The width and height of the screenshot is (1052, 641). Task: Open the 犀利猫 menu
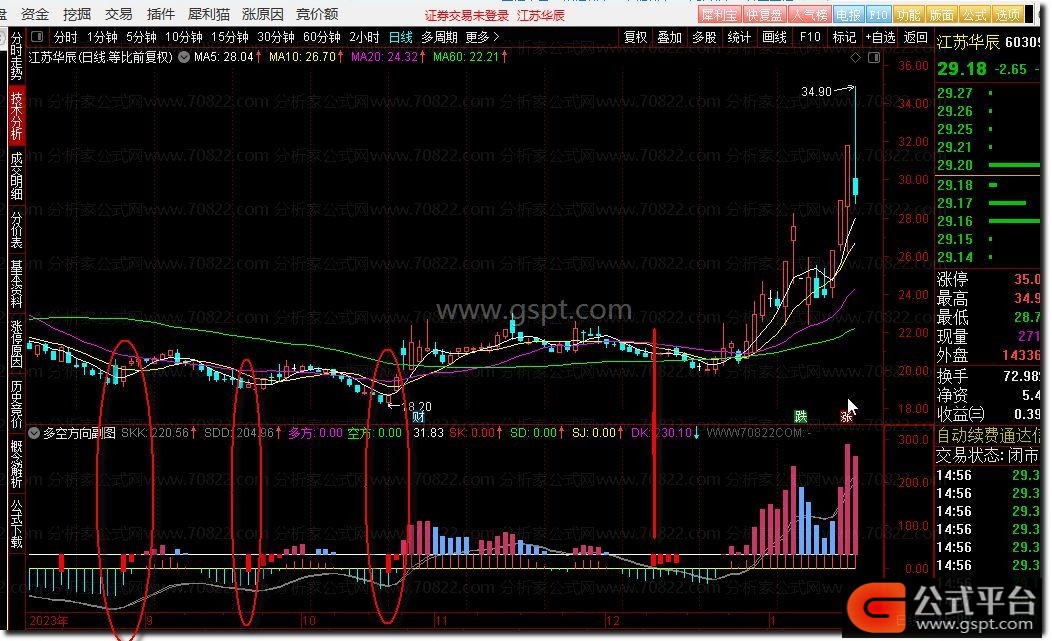coord(209,13)
